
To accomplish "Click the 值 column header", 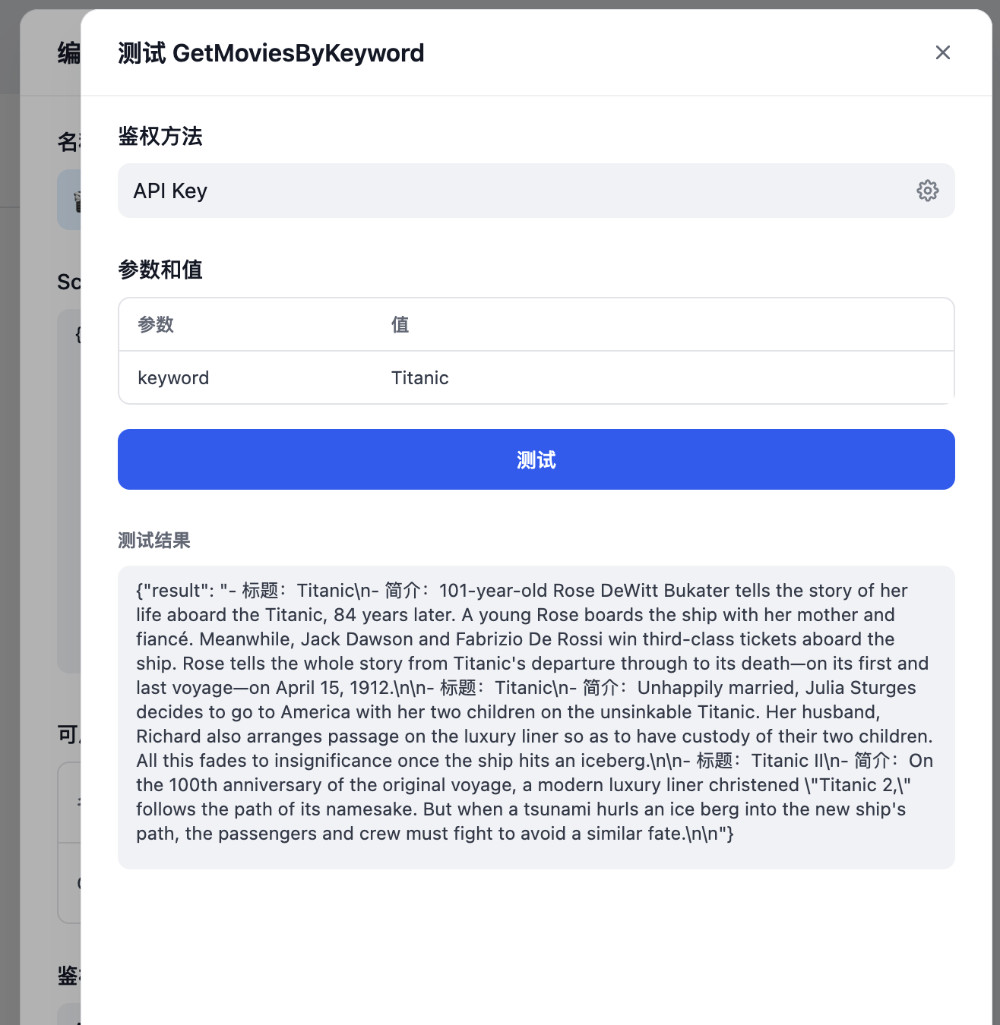I will pos(400,325).
